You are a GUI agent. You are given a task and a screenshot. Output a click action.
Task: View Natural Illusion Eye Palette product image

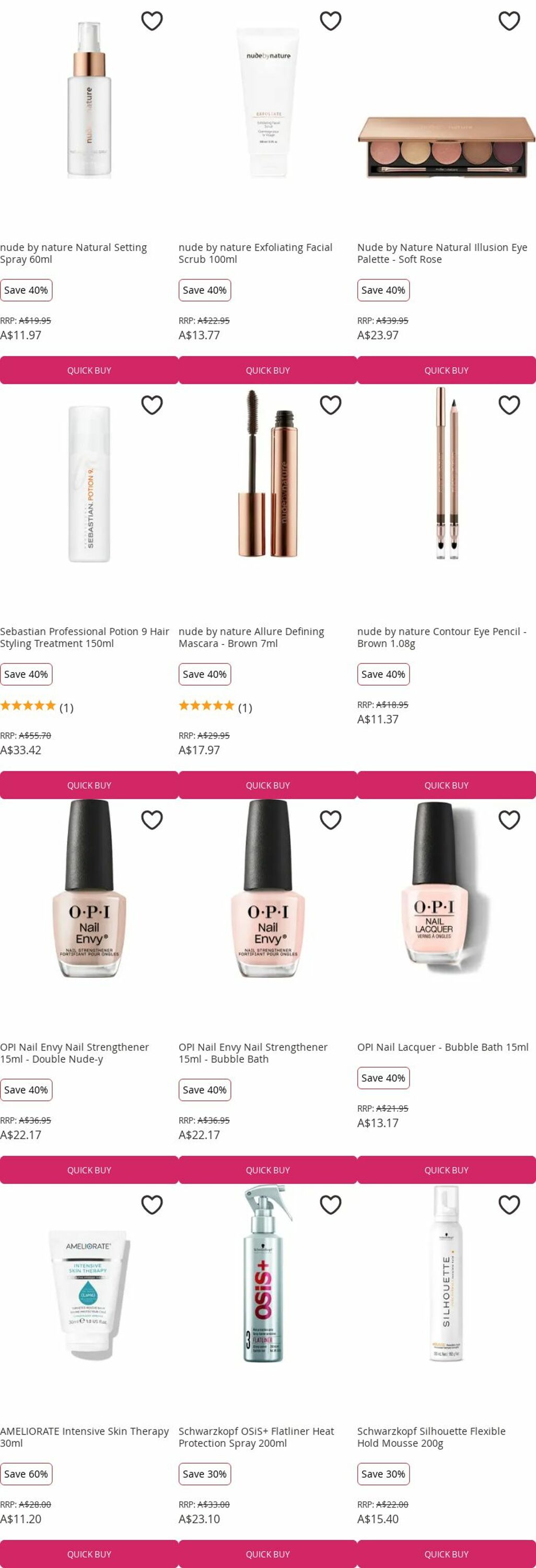tap(447, 147)
